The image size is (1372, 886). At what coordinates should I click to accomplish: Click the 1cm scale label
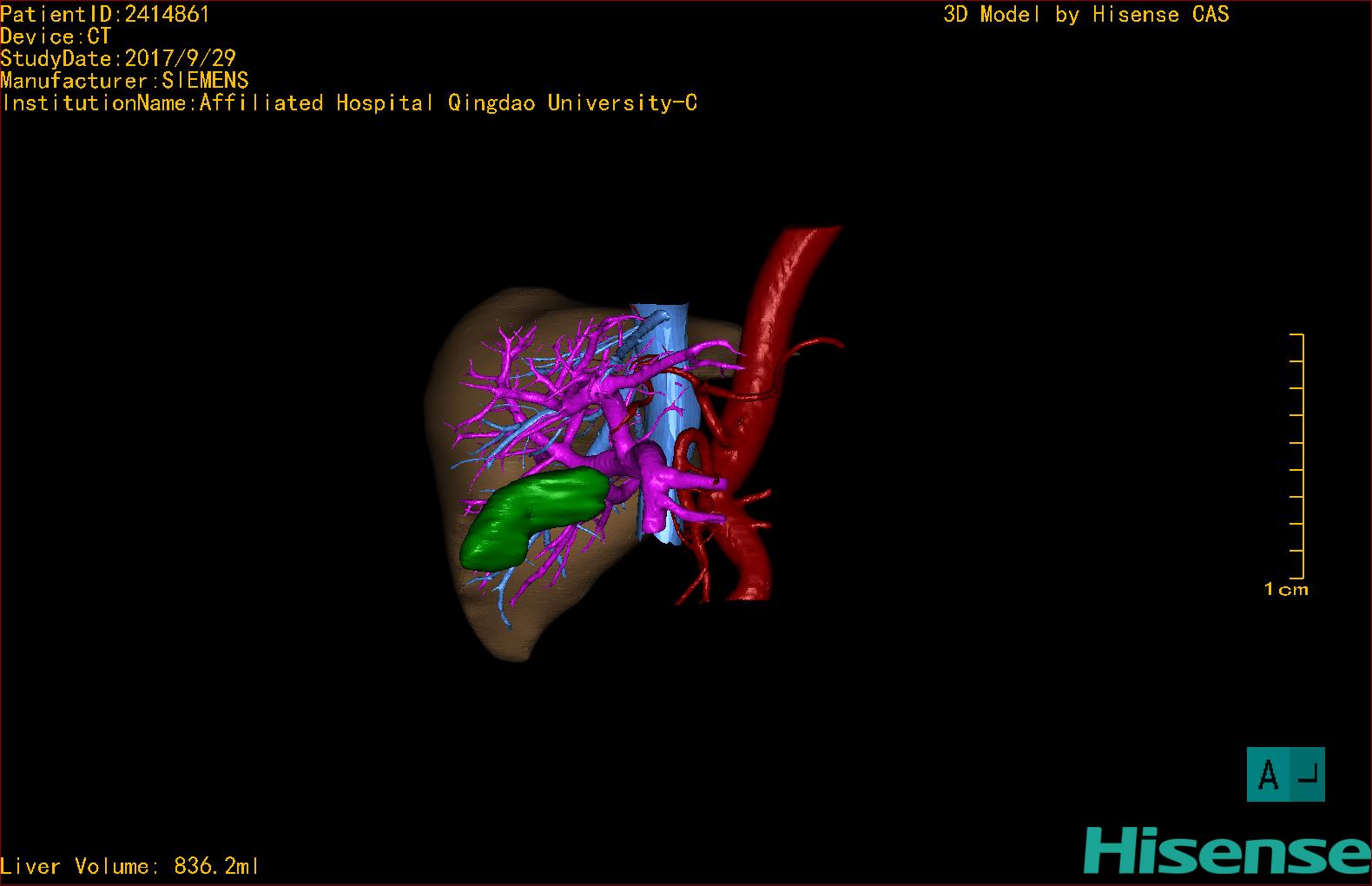coord(1286,590)
